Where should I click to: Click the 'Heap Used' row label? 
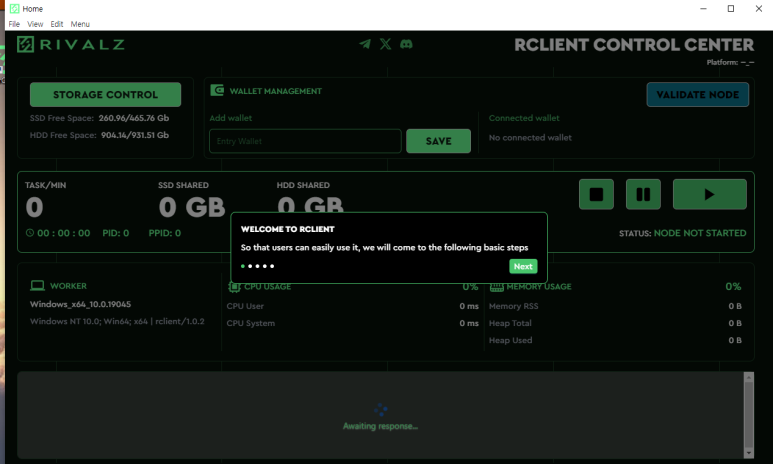pyautogui.click(x=510, y=340)
